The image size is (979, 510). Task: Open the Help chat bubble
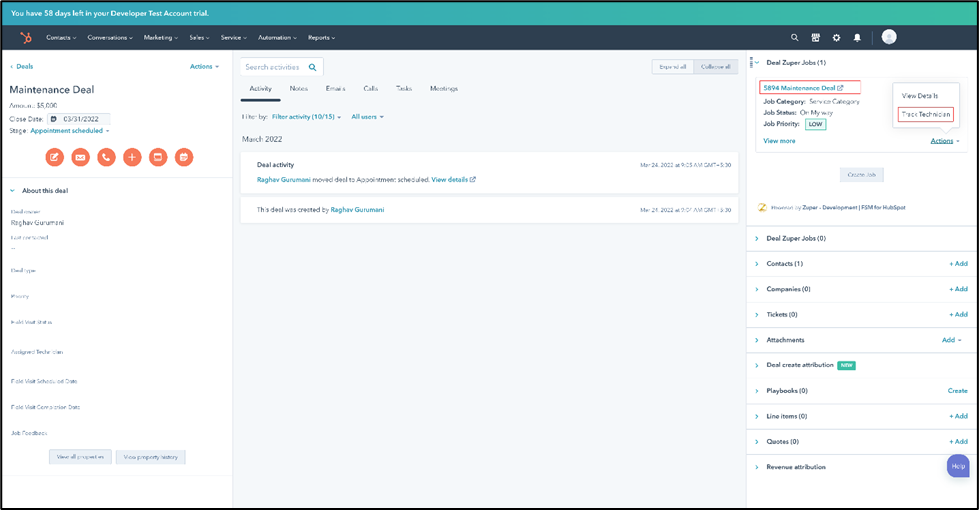click(958, 466)
